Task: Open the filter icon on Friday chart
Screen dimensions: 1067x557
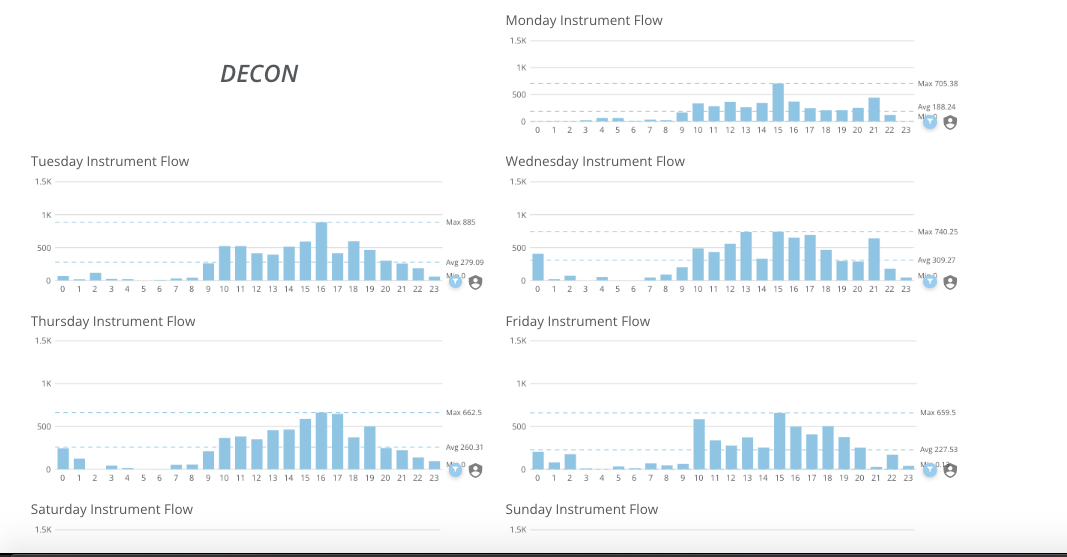Action: (930, 470)
